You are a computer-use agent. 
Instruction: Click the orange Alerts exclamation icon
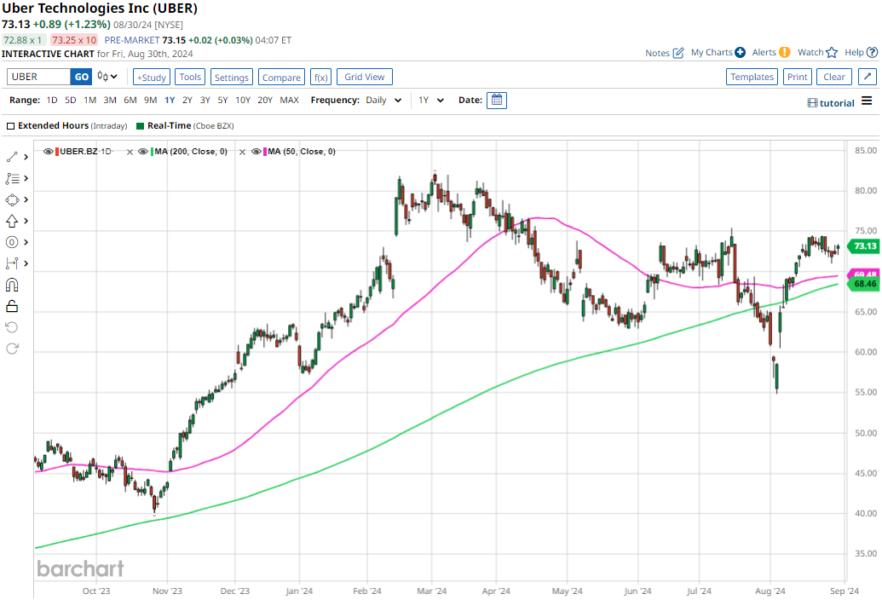click(784, 52)
